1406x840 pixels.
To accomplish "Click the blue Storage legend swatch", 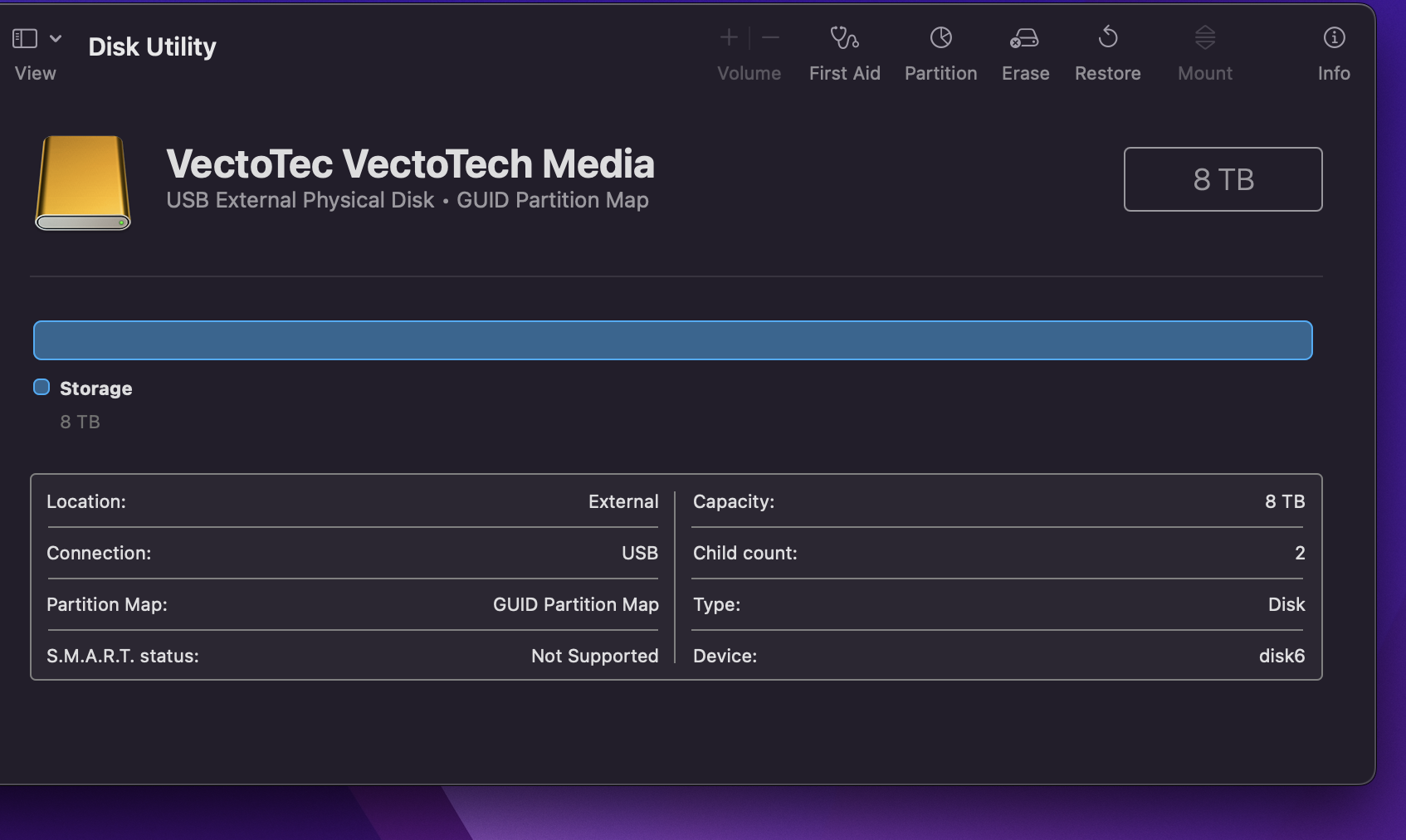I will [41, 388].
